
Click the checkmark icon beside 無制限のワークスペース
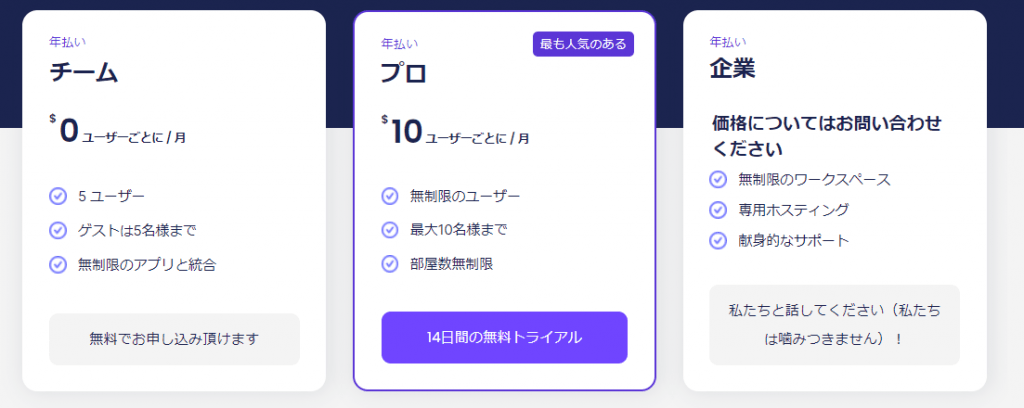(718, 179)
